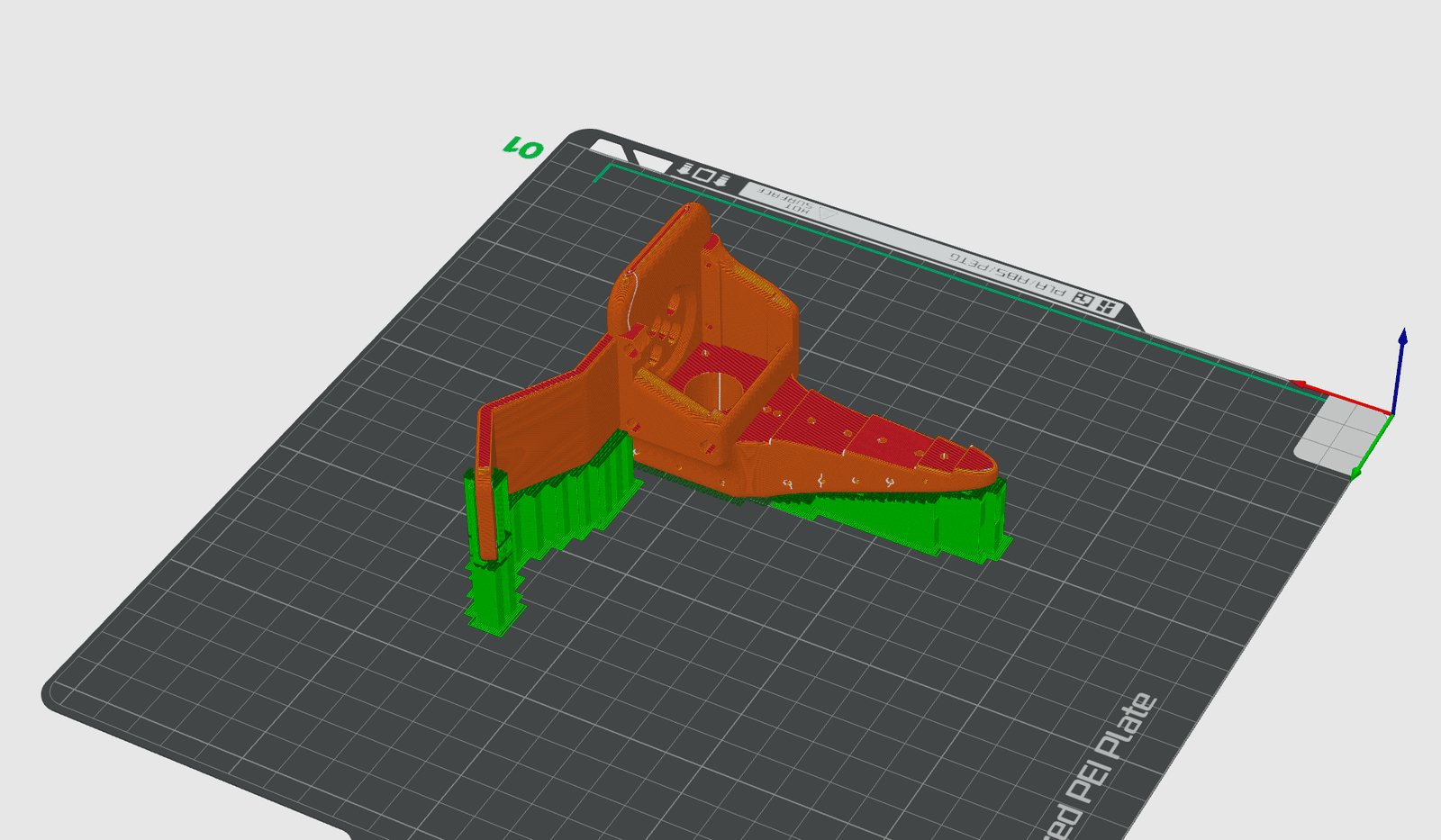The image size is (1441, 840).
Task: Click the PLA/ABS/PETG label on the plate edge
Action: [x=1007, y=275]
